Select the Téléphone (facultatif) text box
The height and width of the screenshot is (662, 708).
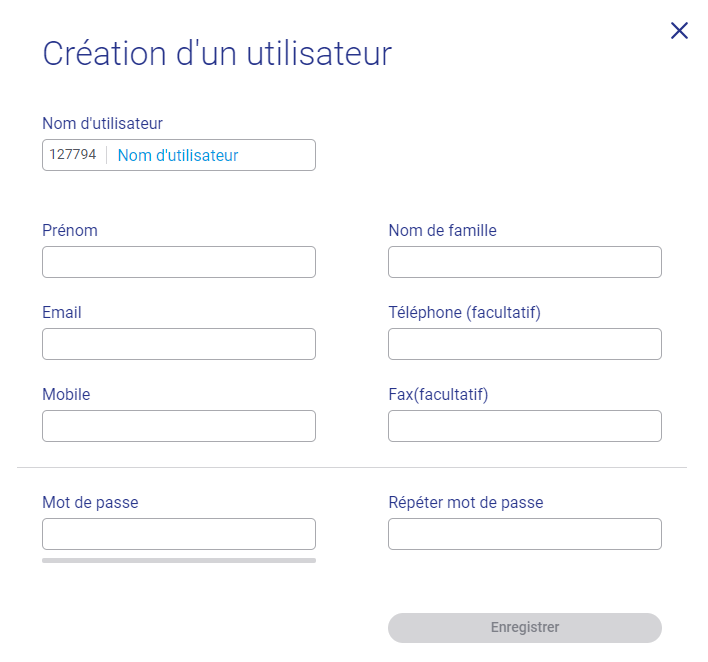(x=525, y=344)
